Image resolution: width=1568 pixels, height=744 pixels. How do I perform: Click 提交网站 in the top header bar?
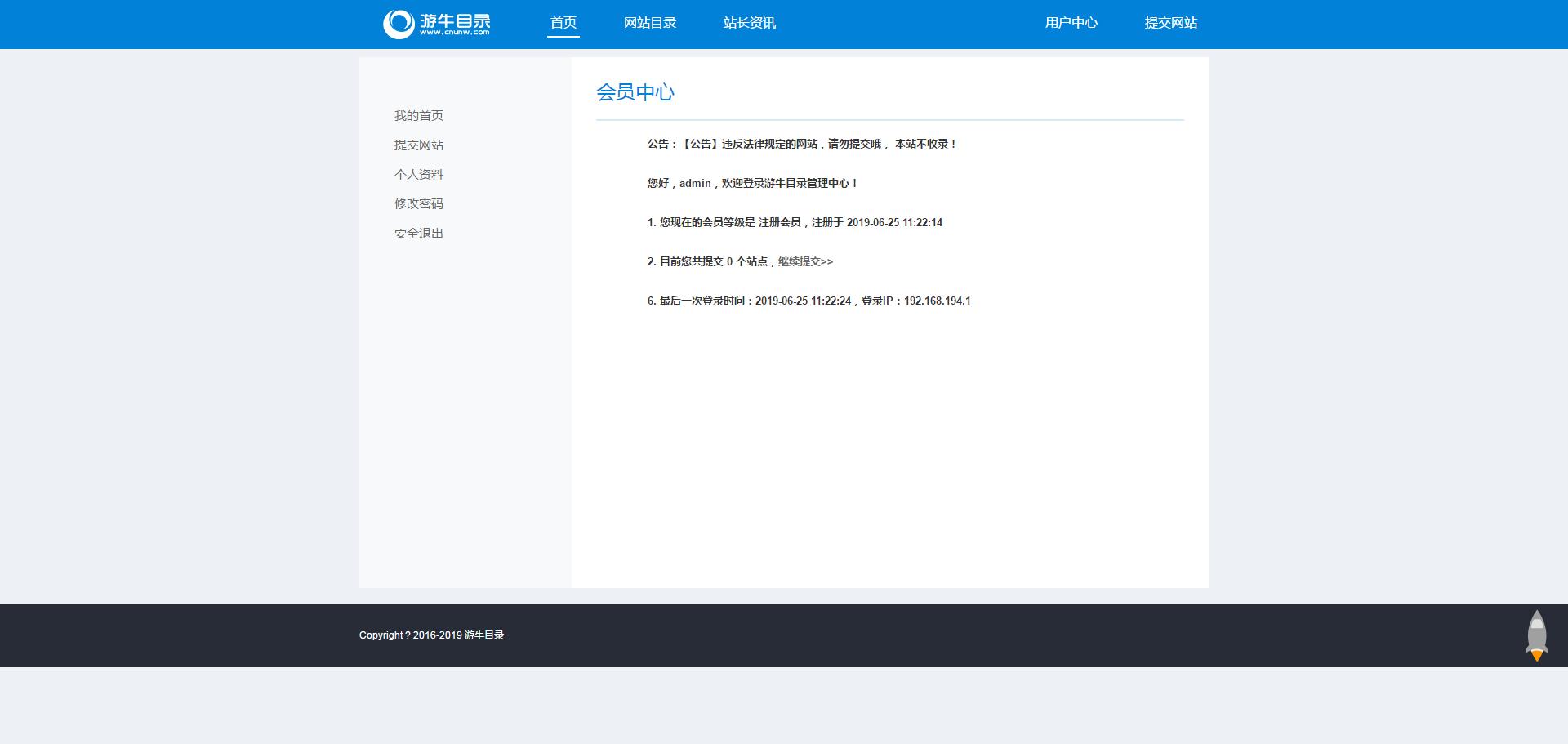point(1170,23)
